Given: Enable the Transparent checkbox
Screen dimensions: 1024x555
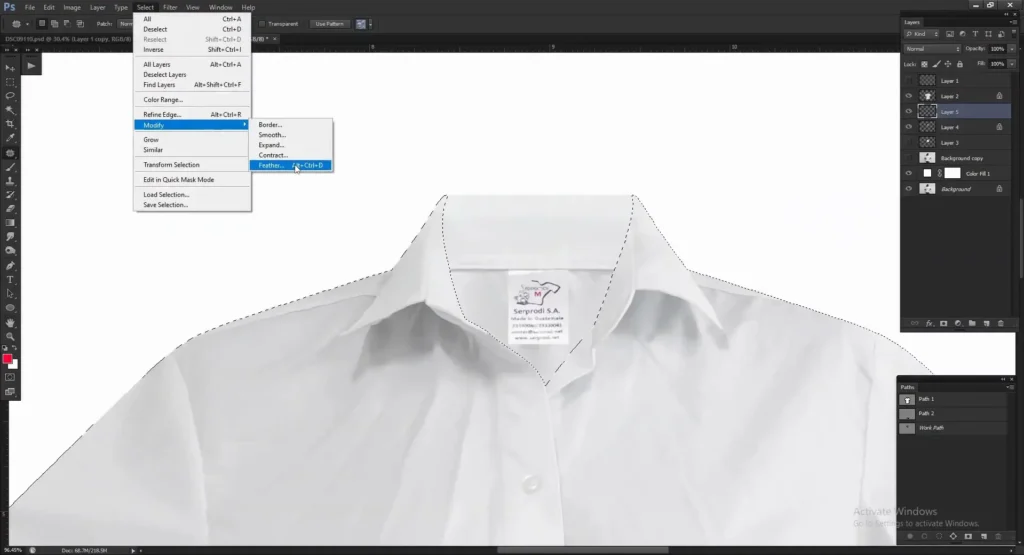Looking at the screenshot, I should pos(262,24).
